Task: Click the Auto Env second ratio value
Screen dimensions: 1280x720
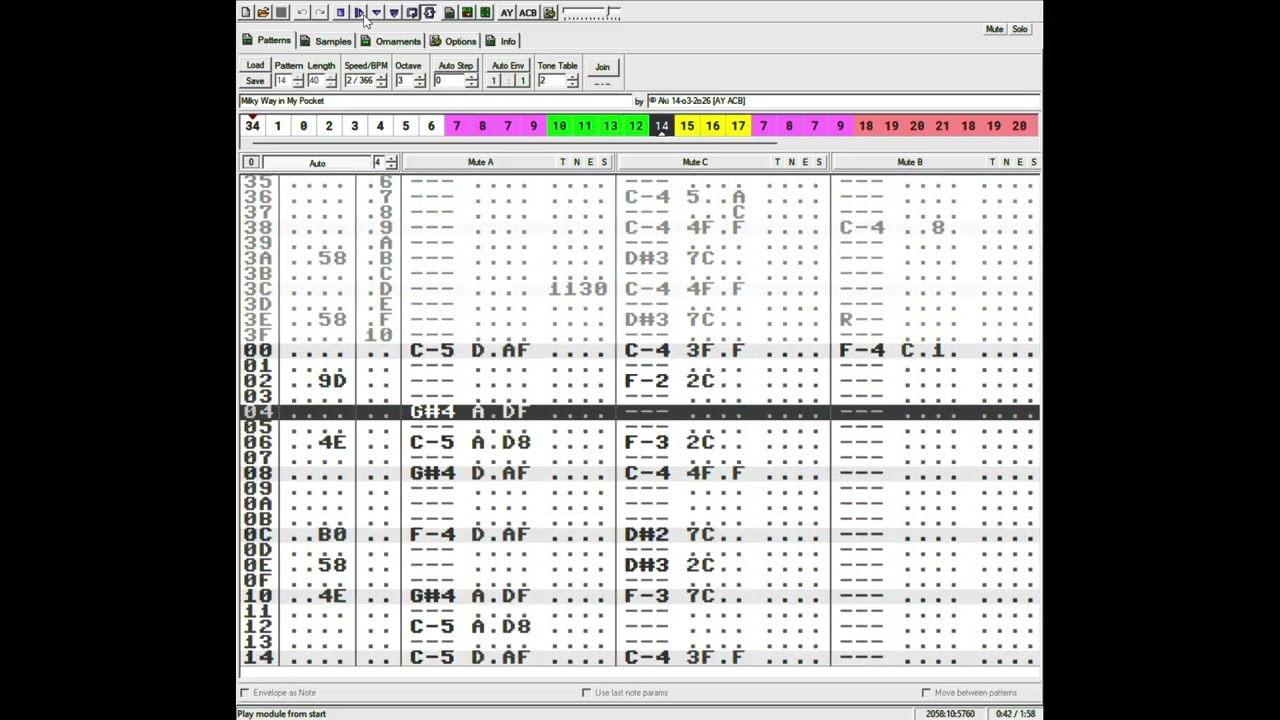Action: pyautogui.click(x=522, y=81)
